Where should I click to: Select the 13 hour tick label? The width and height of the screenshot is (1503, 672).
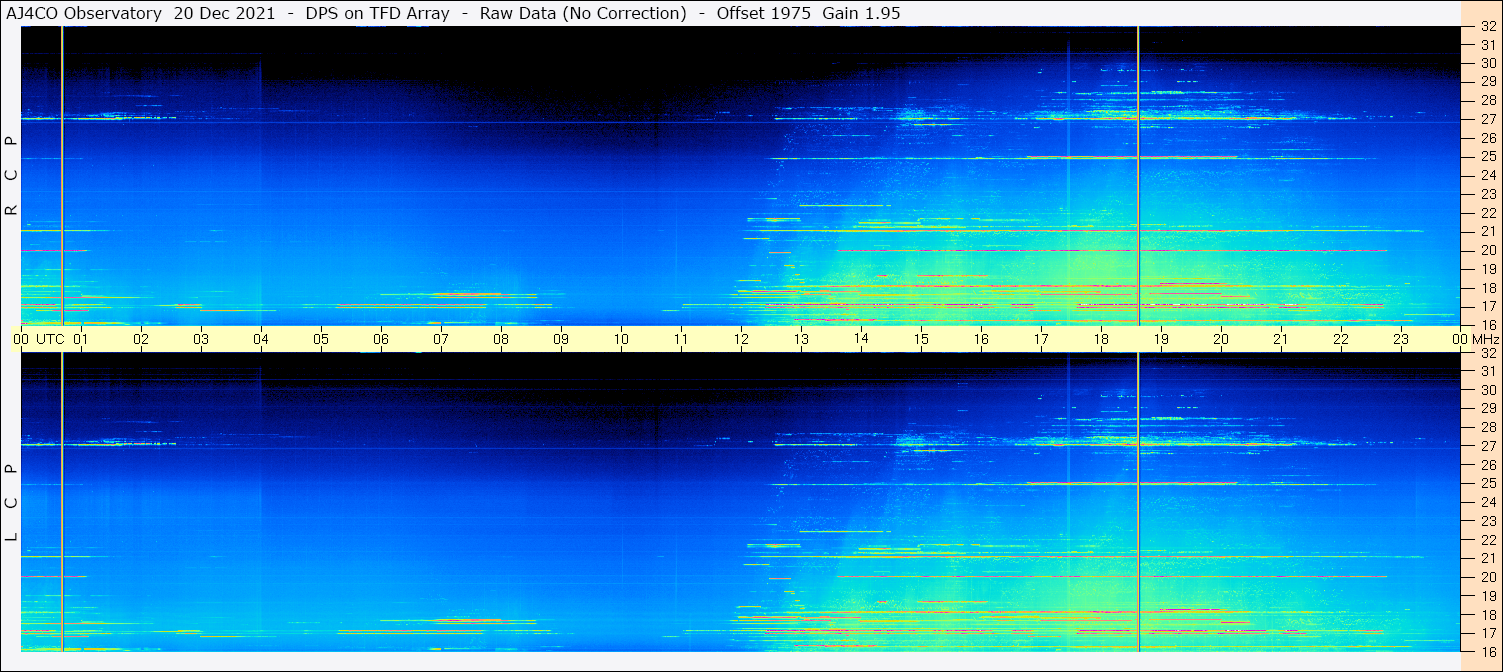pyautogui.click(x=801, y=339)
